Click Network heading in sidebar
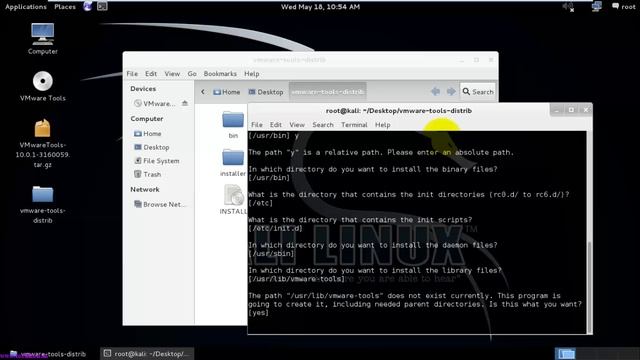 (x=144, y=189)
